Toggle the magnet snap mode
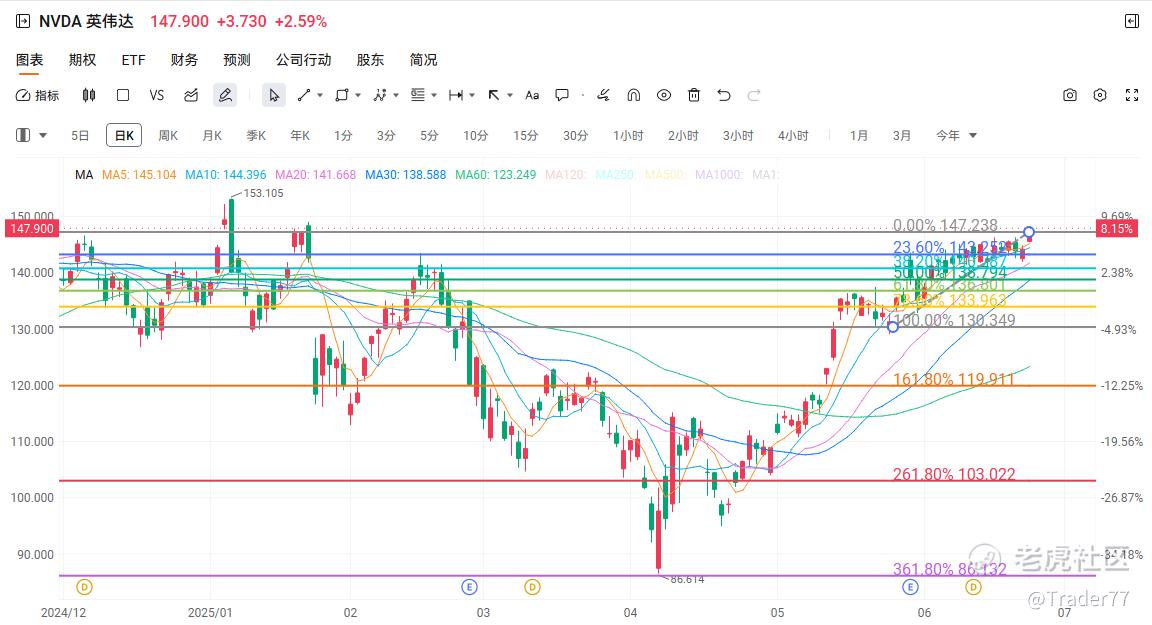1152x625 pixels. tap(633, 95)
